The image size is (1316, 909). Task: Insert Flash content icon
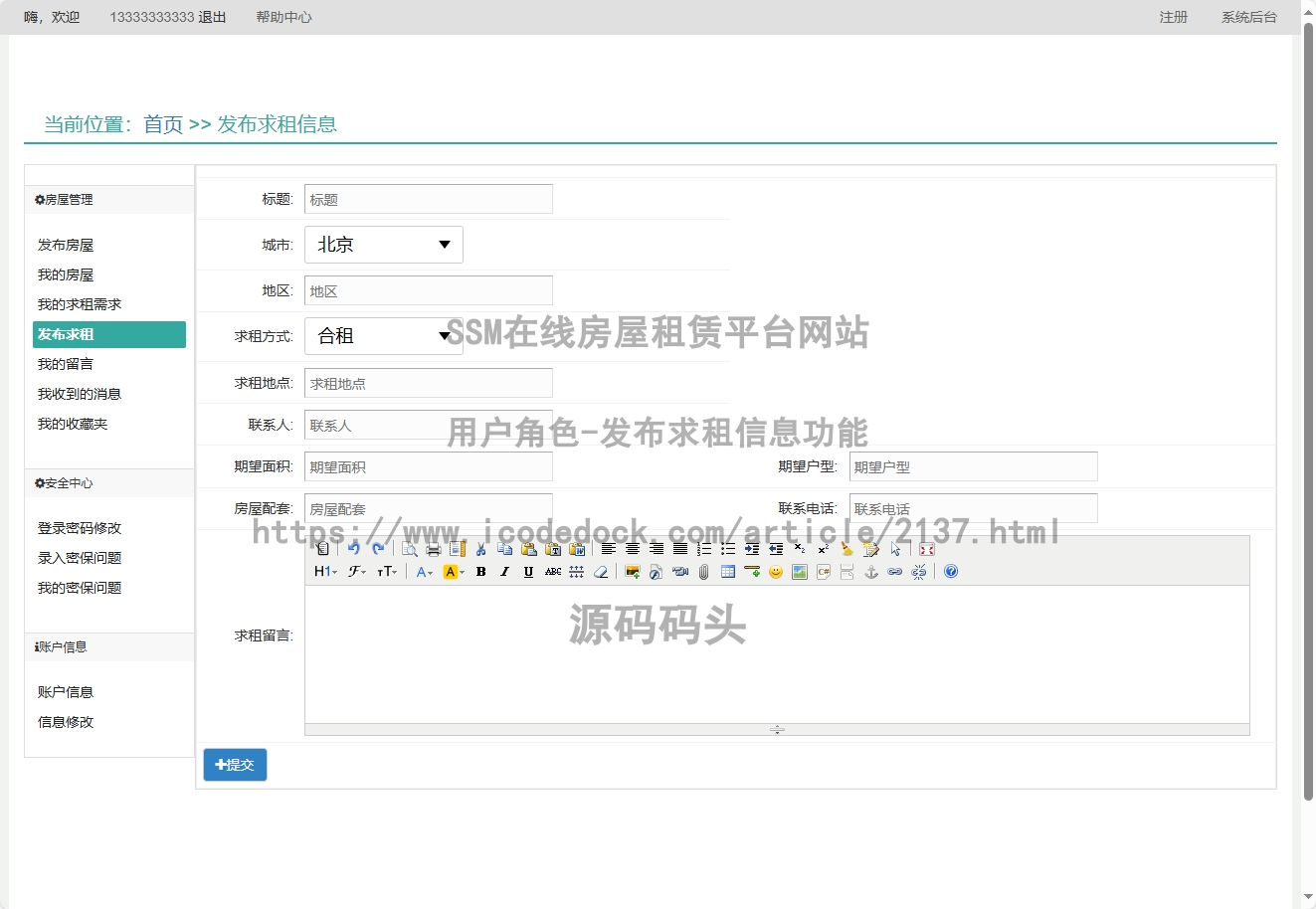click(x=656, y=572)
